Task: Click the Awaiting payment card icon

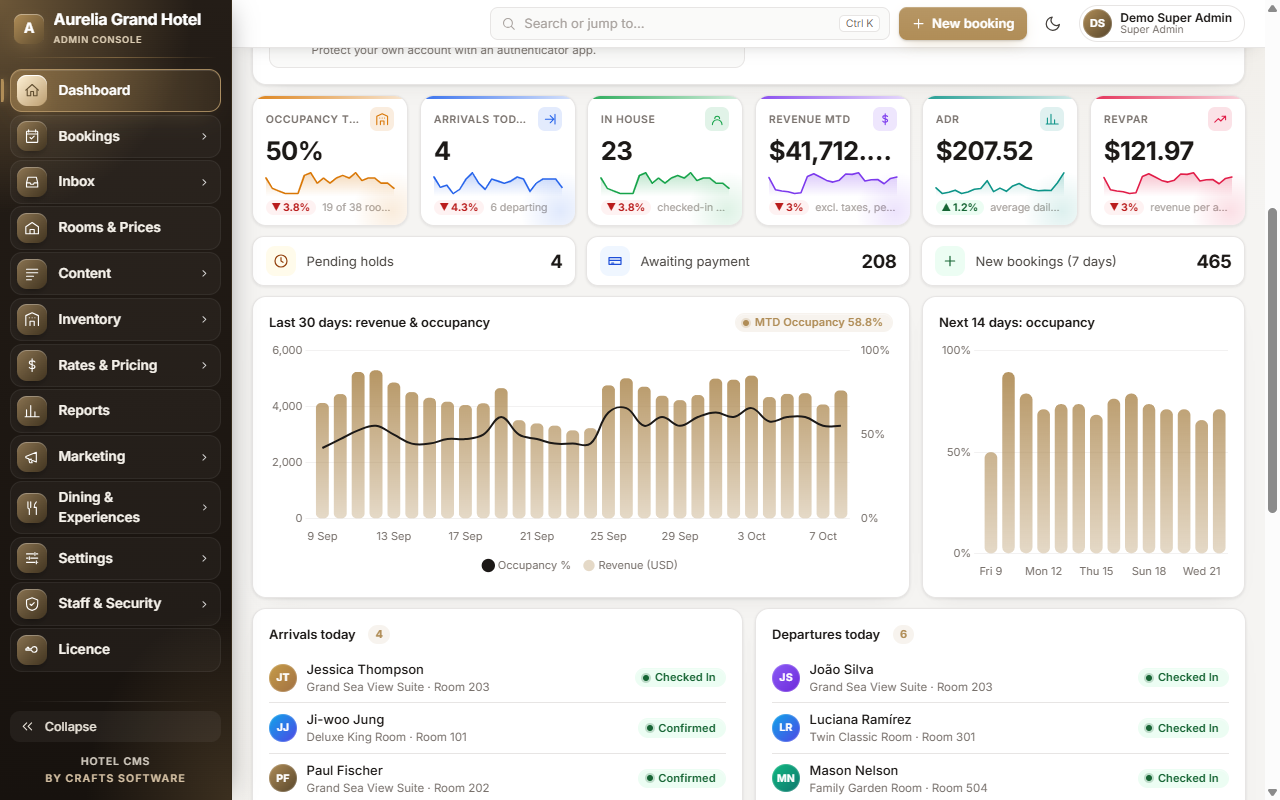Action: point(615,261)
